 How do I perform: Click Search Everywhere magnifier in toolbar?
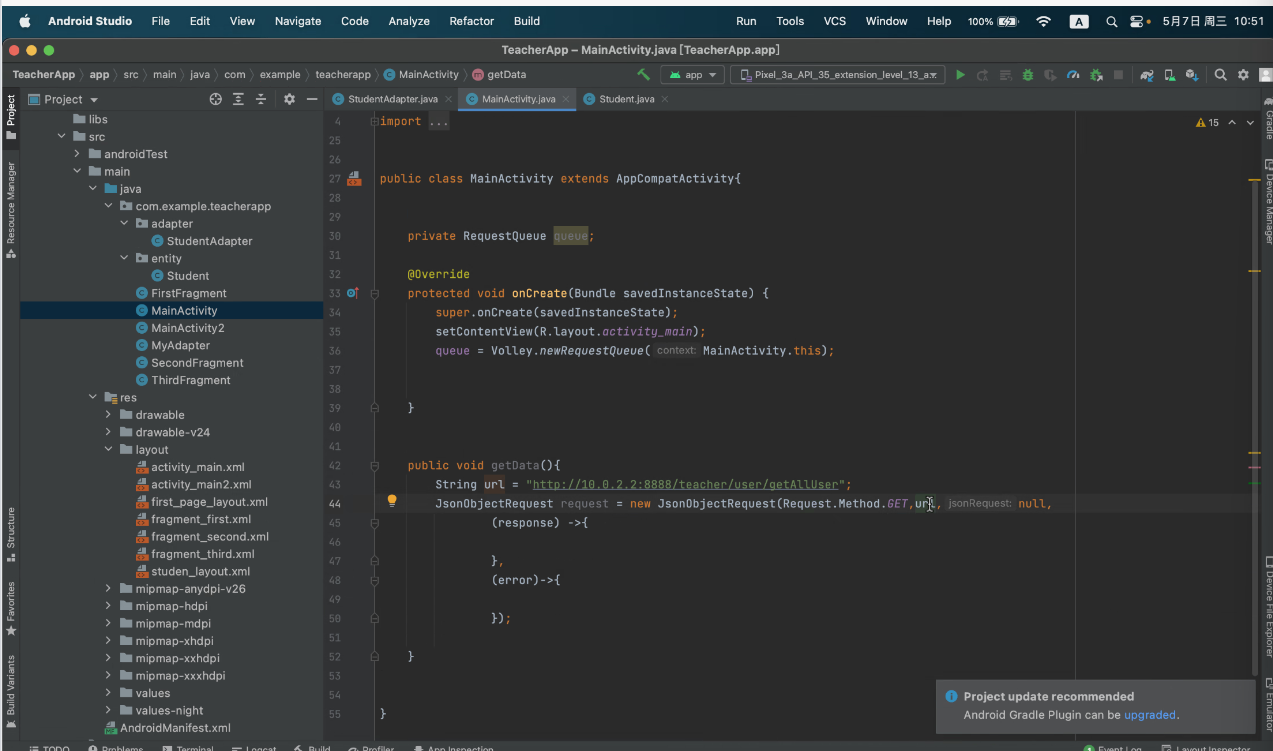(x=1221, y=75)
